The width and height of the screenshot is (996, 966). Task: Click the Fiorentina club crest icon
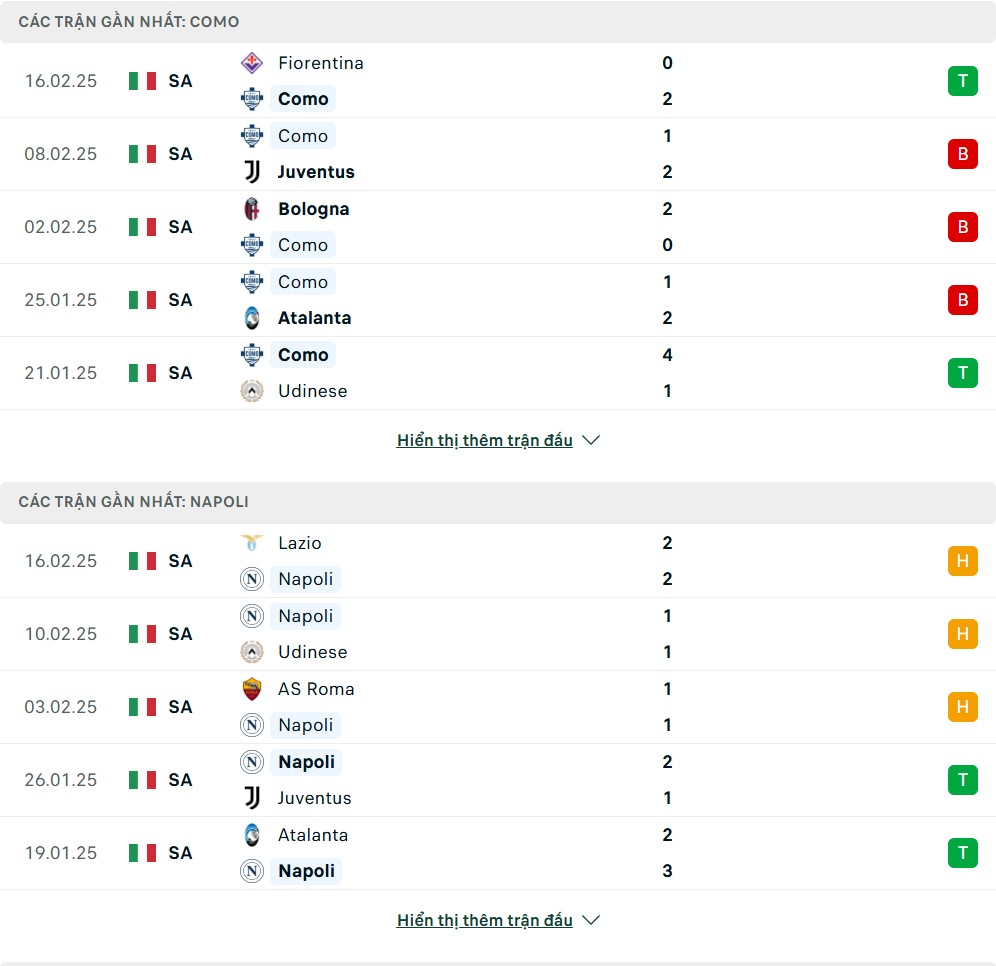(252, 63)
